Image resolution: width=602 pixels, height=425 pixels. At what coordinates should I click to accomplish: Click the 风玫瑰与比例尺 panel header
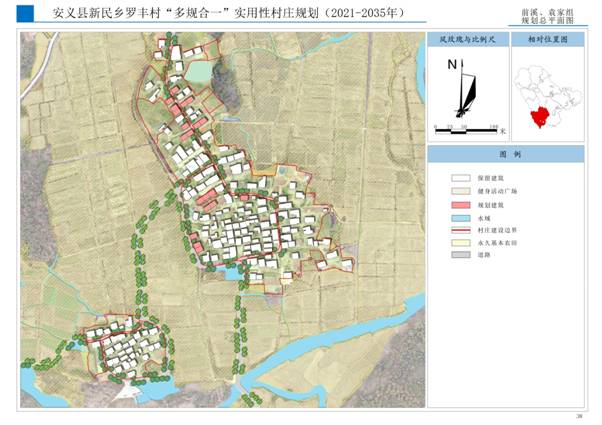468,39
